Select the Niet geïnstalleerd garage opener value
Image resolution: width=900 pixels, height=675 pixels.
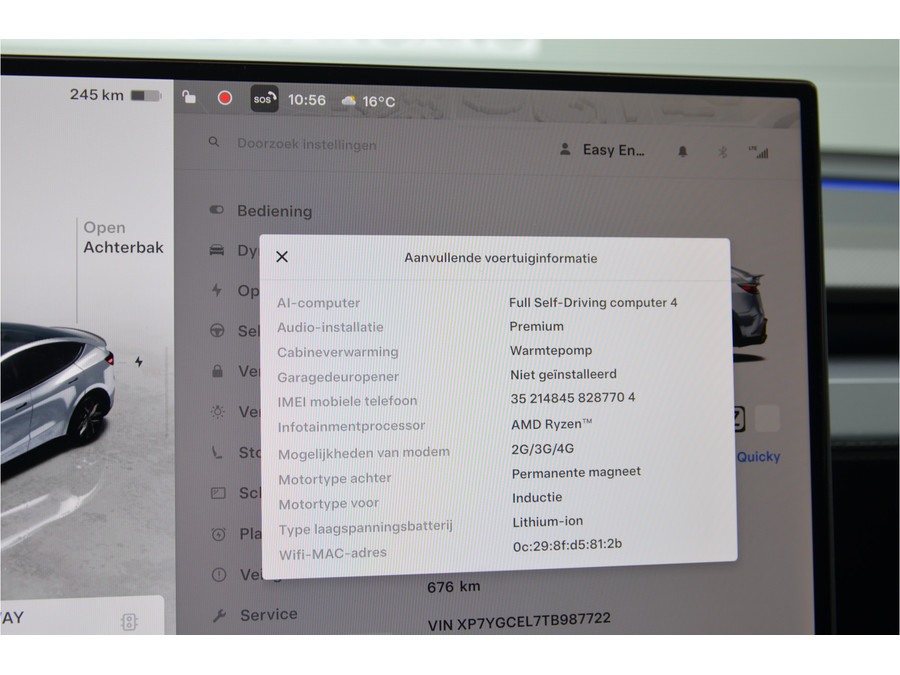(563, 374)
